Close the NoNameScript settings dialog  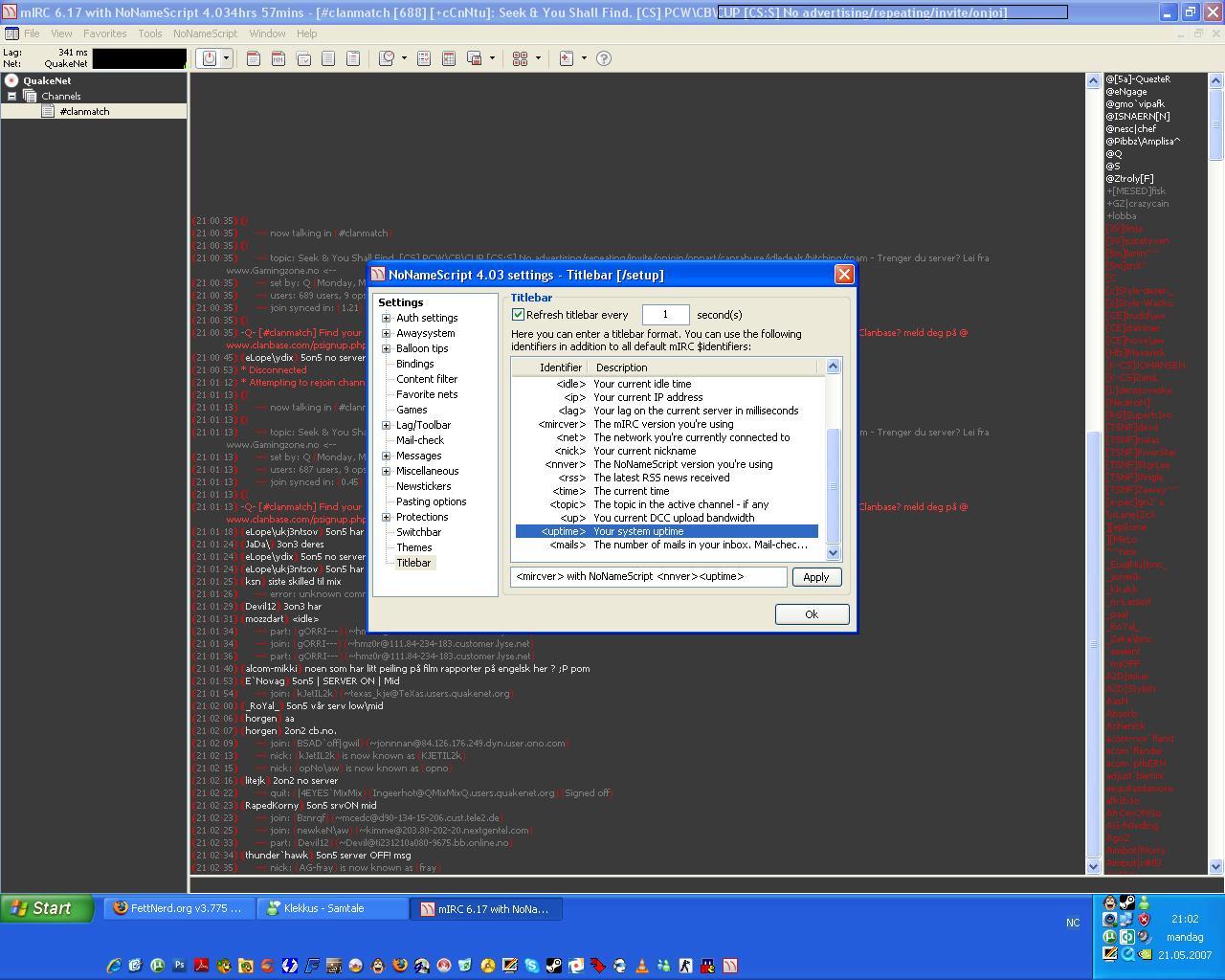(844, 275)
